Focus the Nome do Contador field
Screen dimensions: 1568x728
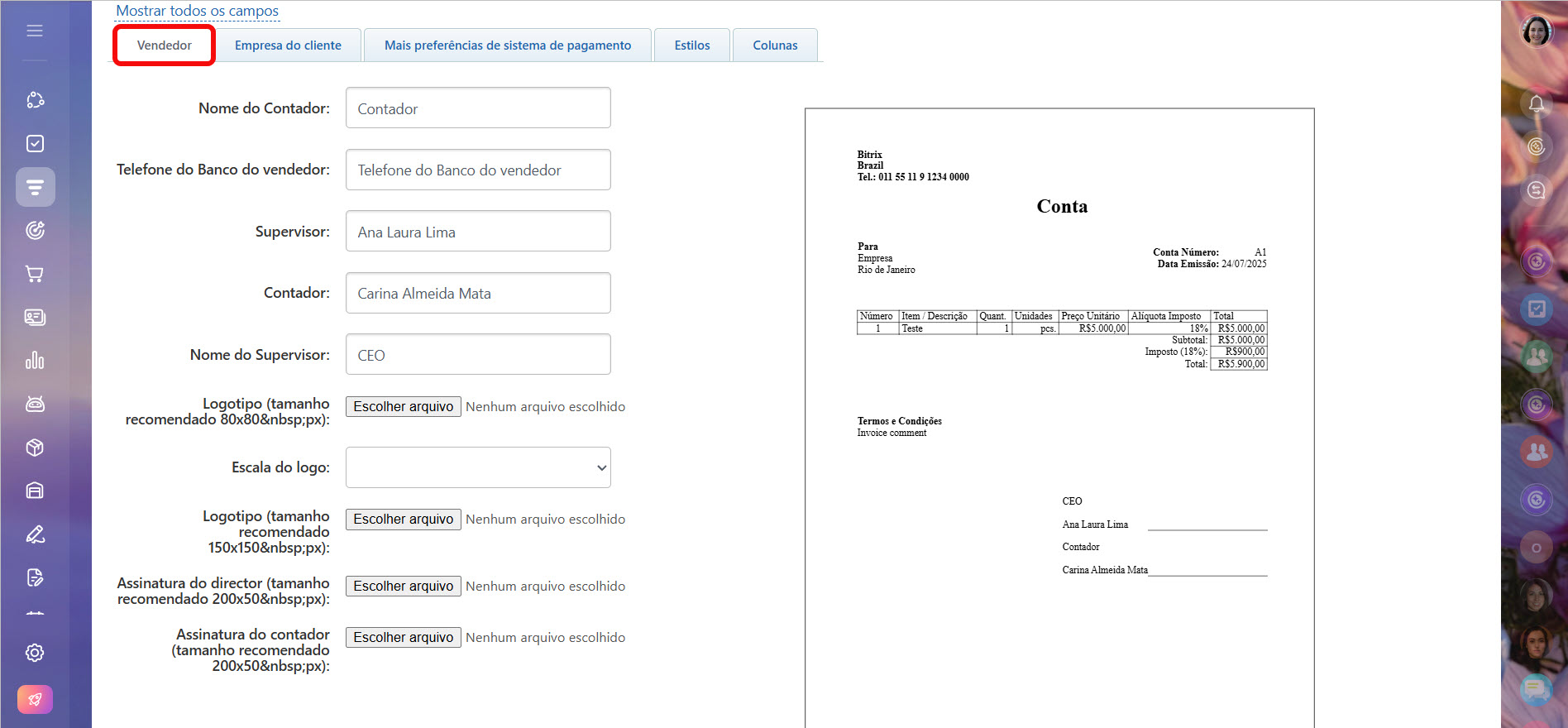point(478,108)
